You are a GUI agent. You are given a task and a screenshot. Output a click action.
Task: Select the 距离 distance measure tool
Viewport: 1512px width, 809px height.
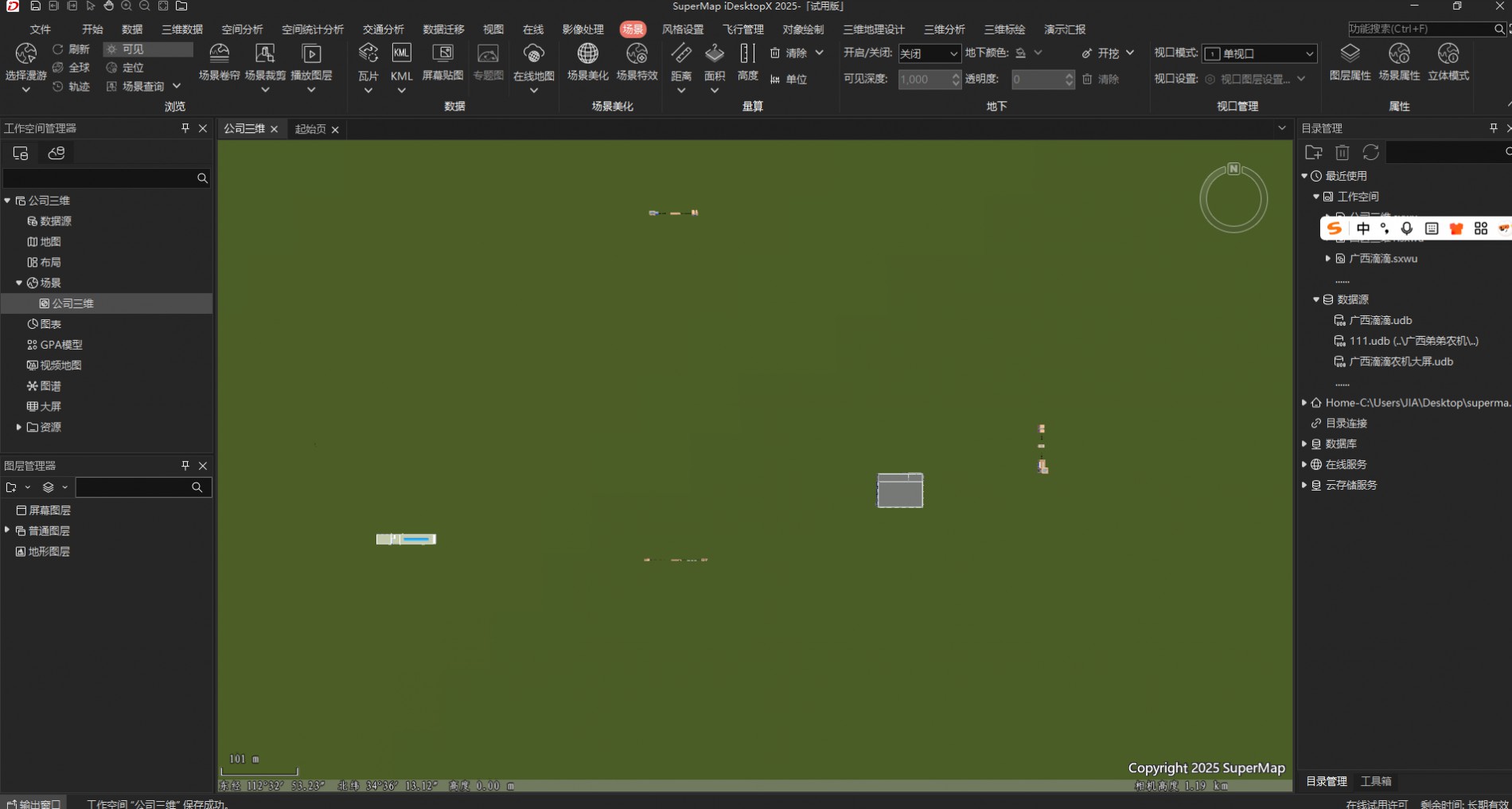click(x=681, y=62)
